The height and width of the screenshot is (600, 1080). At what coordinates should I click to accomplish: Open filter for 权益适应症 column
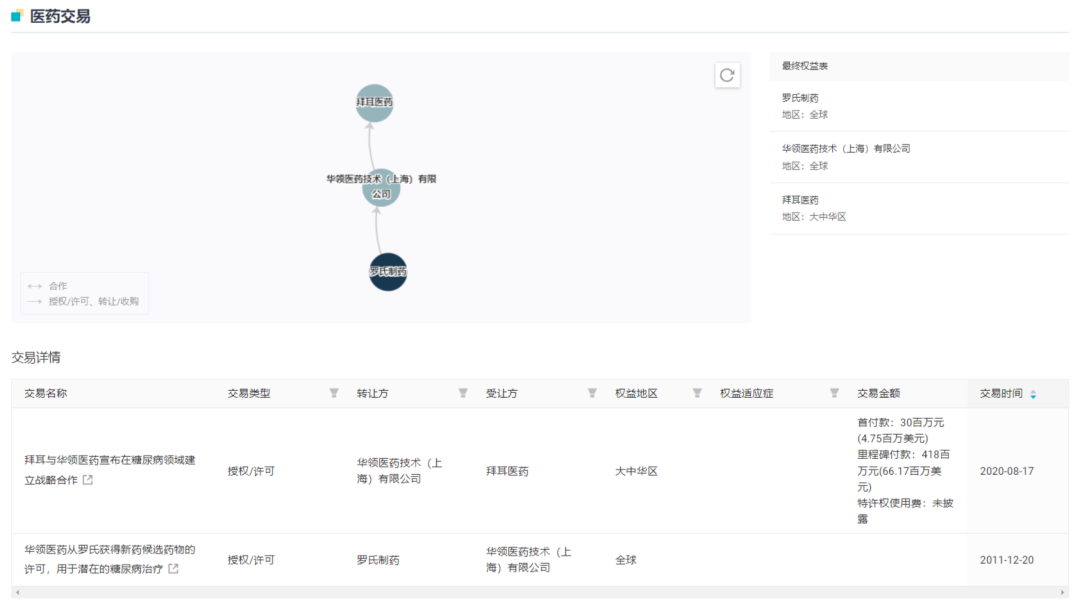834,393
